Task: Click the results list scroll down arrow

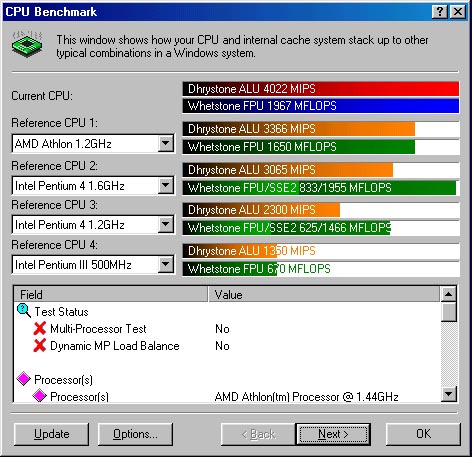Action: tap(449, 395)
